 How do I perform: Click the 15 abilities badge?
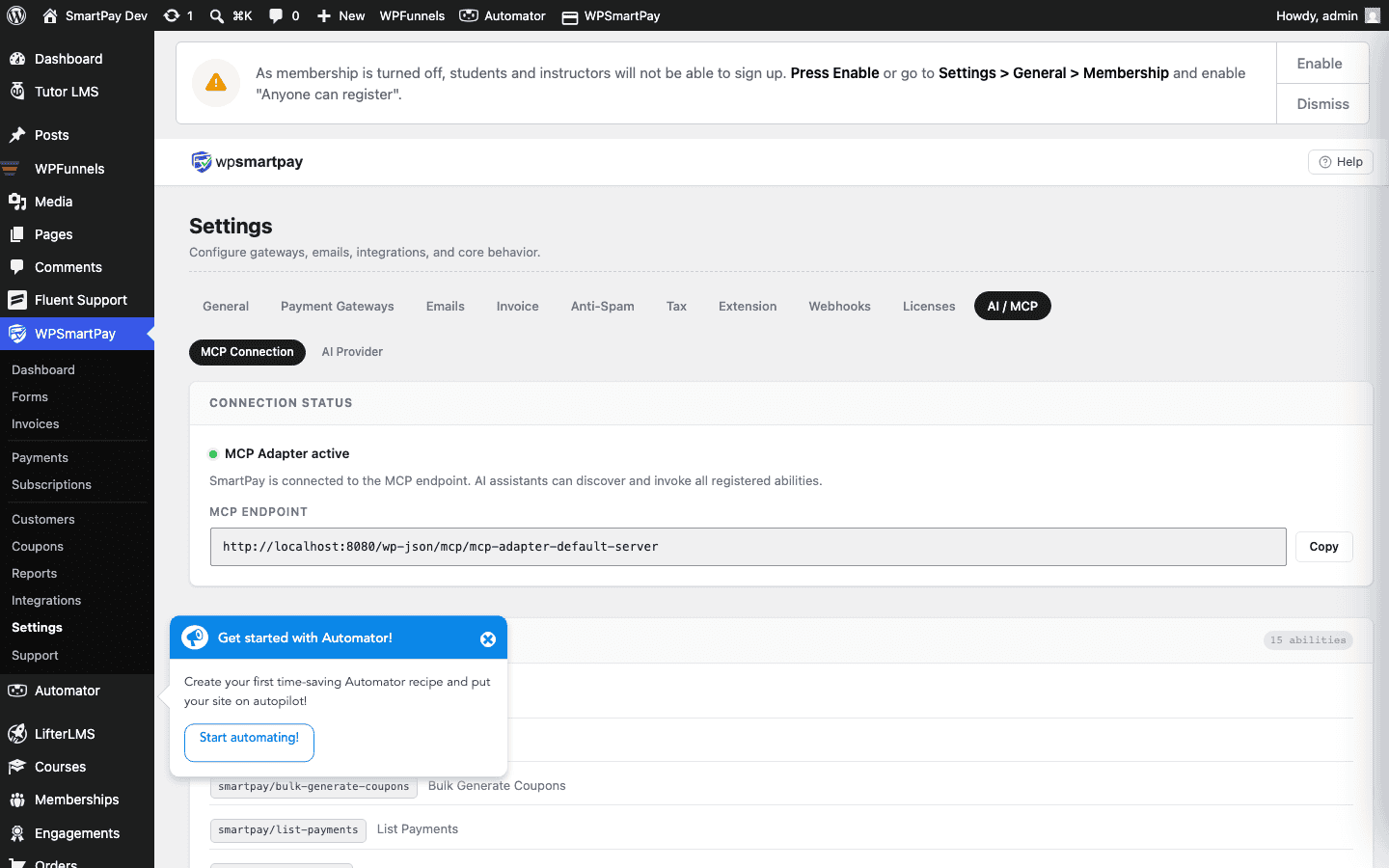click(1308, 640)
